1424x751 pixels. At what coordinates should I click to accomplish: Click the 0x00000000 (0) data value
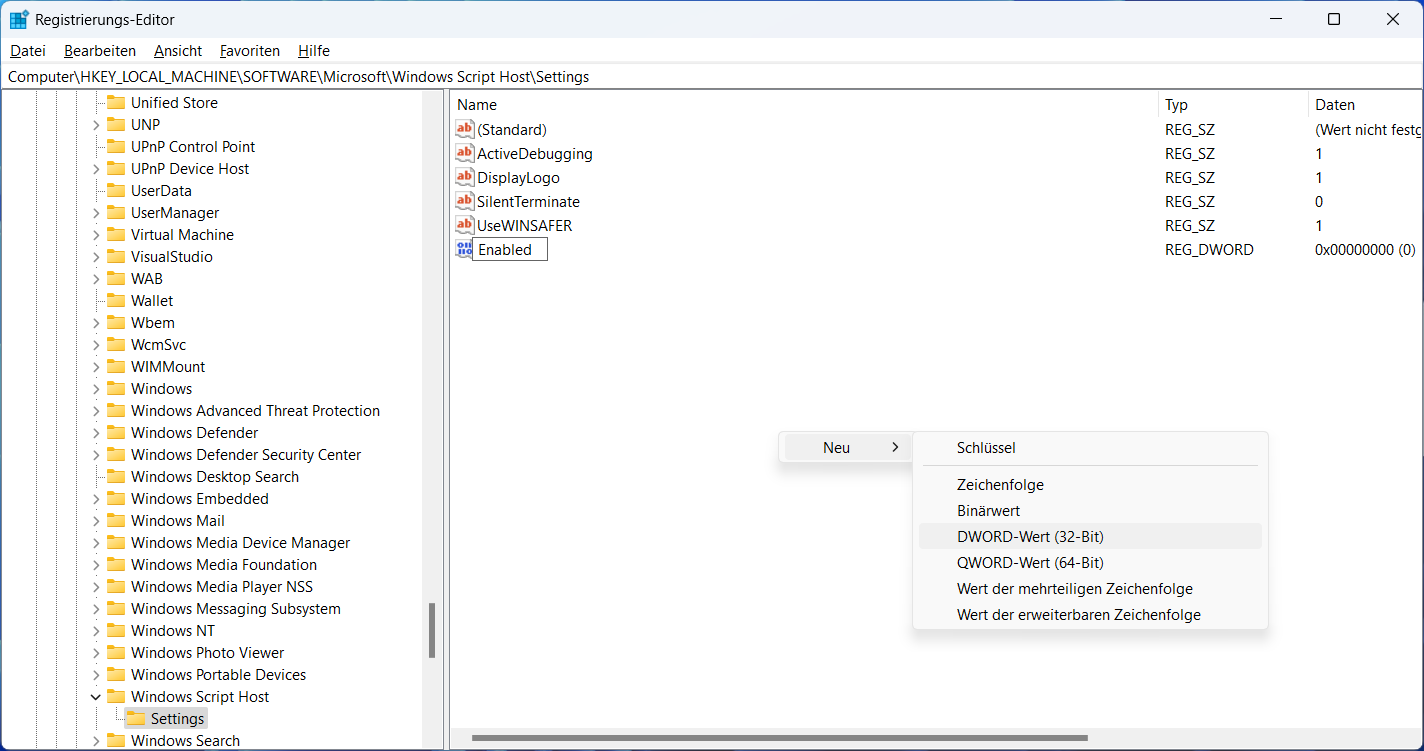(x=1365, y=249)
